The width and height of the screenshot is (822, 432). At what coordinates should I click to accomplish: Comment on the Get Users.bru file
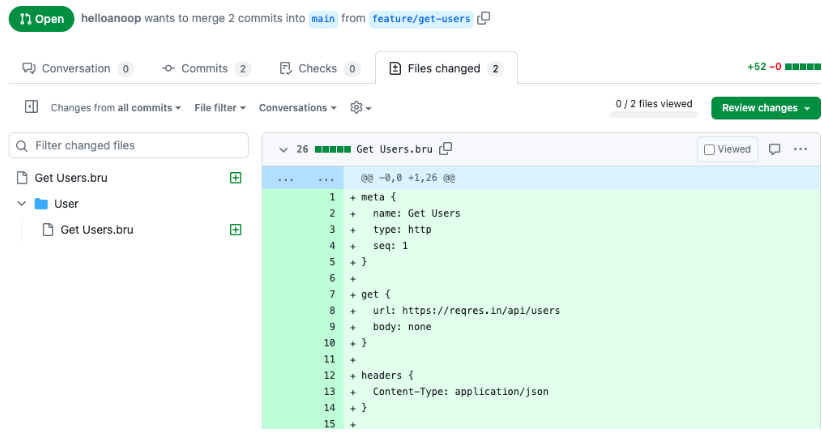click(774, 149)
